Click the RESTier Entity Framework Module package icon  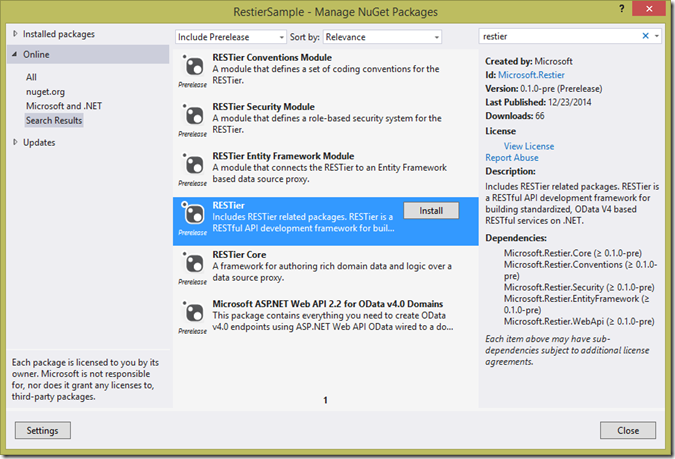click(x=193, y=165)
